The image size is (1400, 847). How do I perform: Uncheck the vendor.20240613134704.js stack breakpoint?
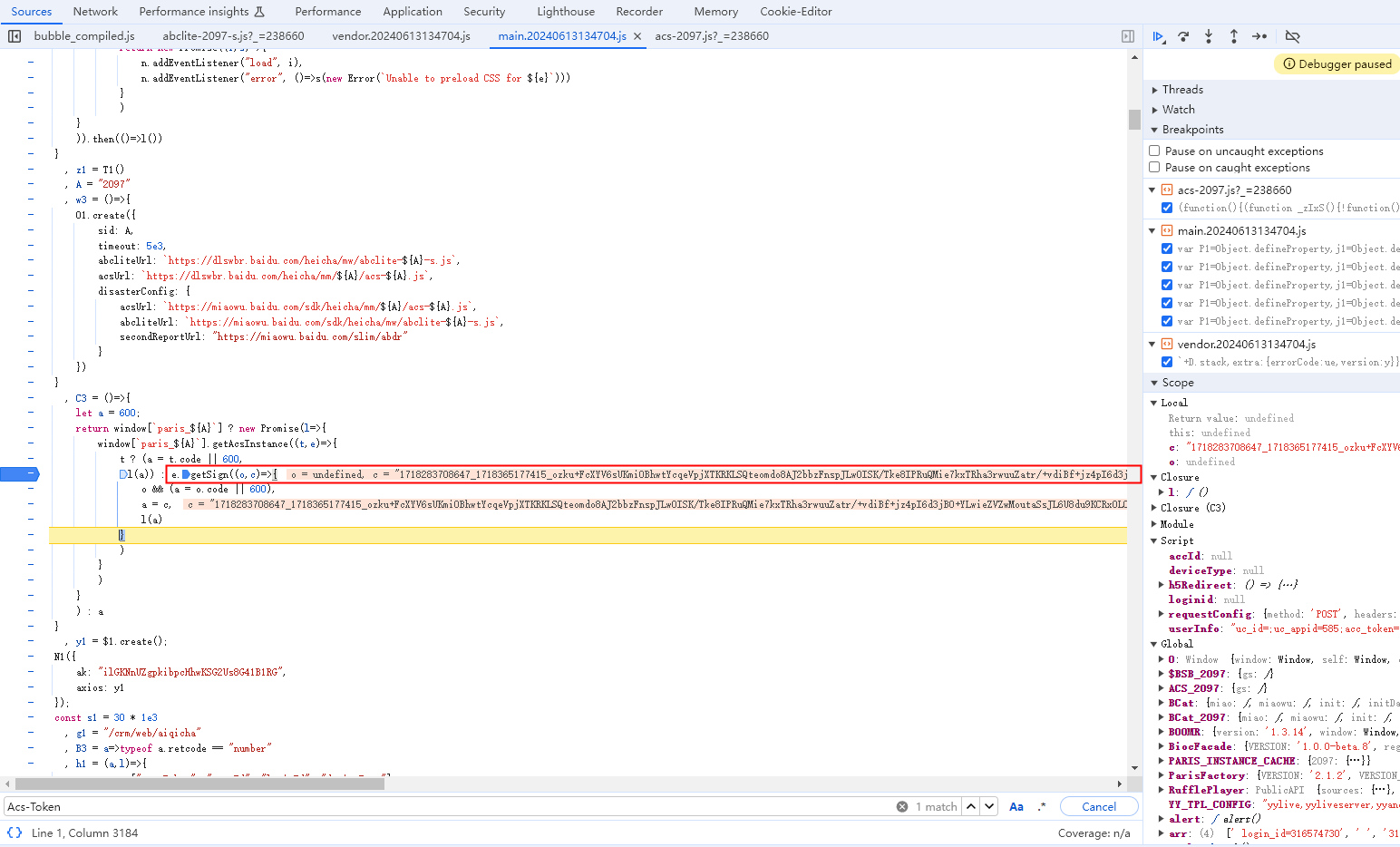pos(1167,362)
